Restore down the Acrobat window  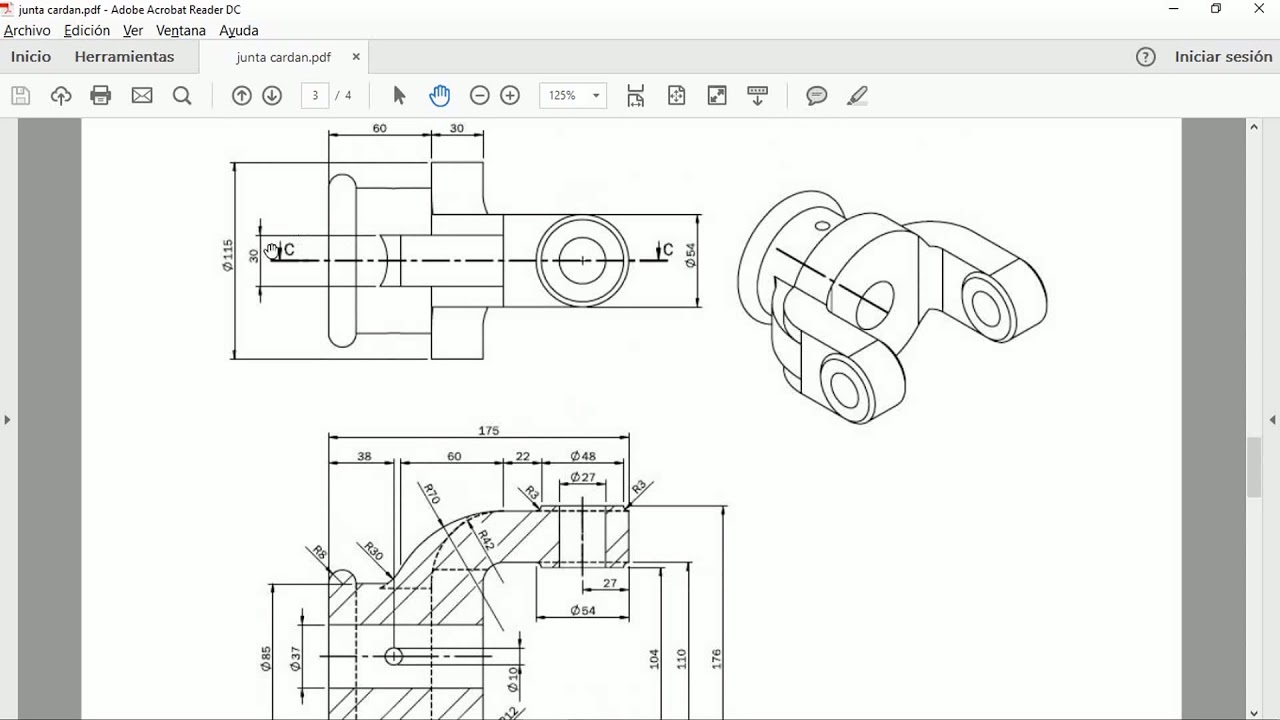(x=1216, y=9)
